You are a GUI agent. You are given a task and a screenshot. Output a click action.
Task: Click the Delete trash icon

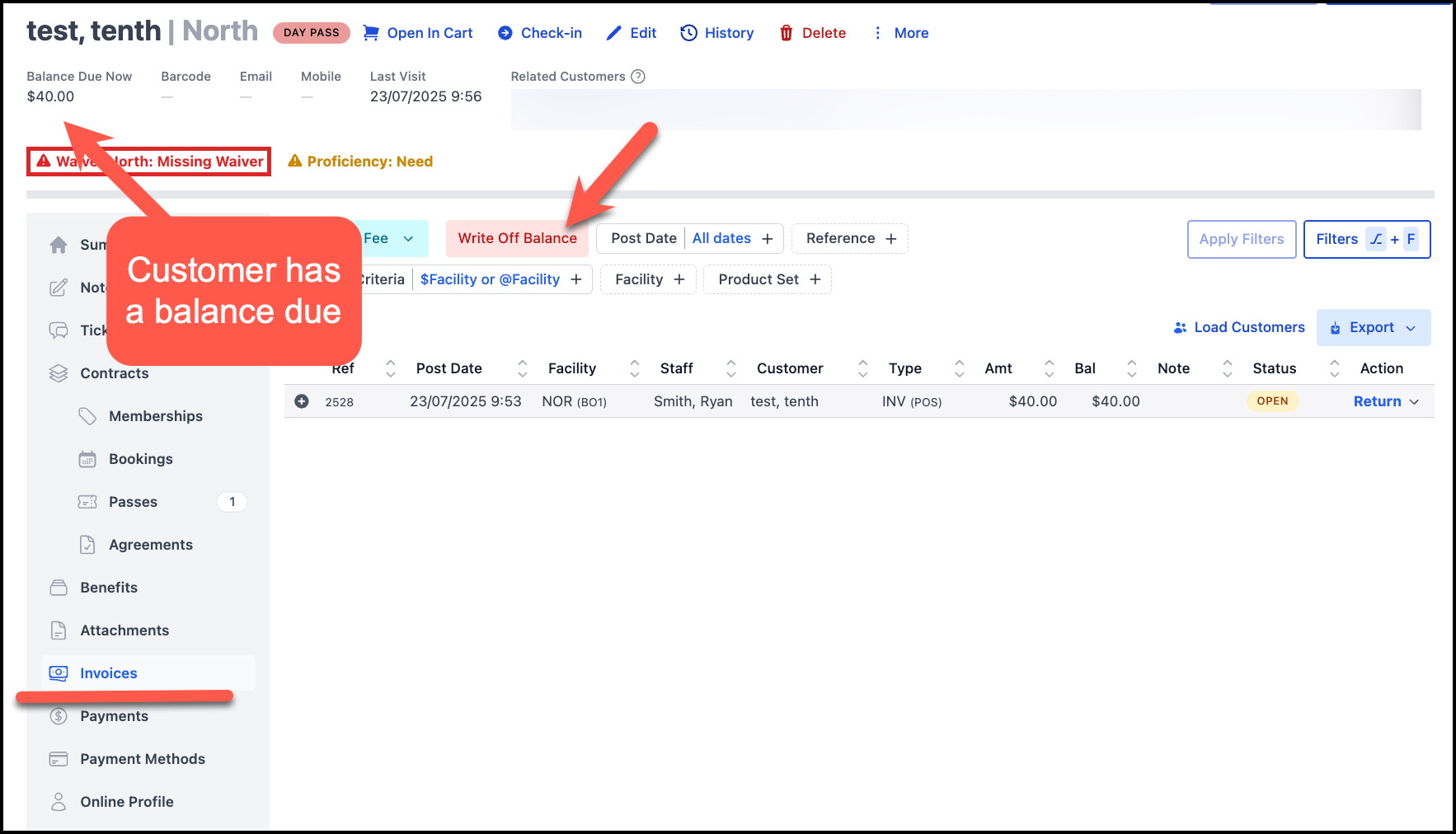787,33
